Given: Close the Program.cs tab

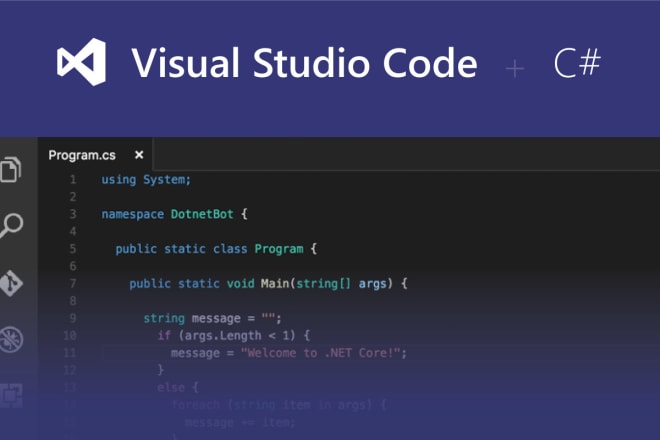Looking at the screenshot, I should pyautogui.click(x=139, y=155).
